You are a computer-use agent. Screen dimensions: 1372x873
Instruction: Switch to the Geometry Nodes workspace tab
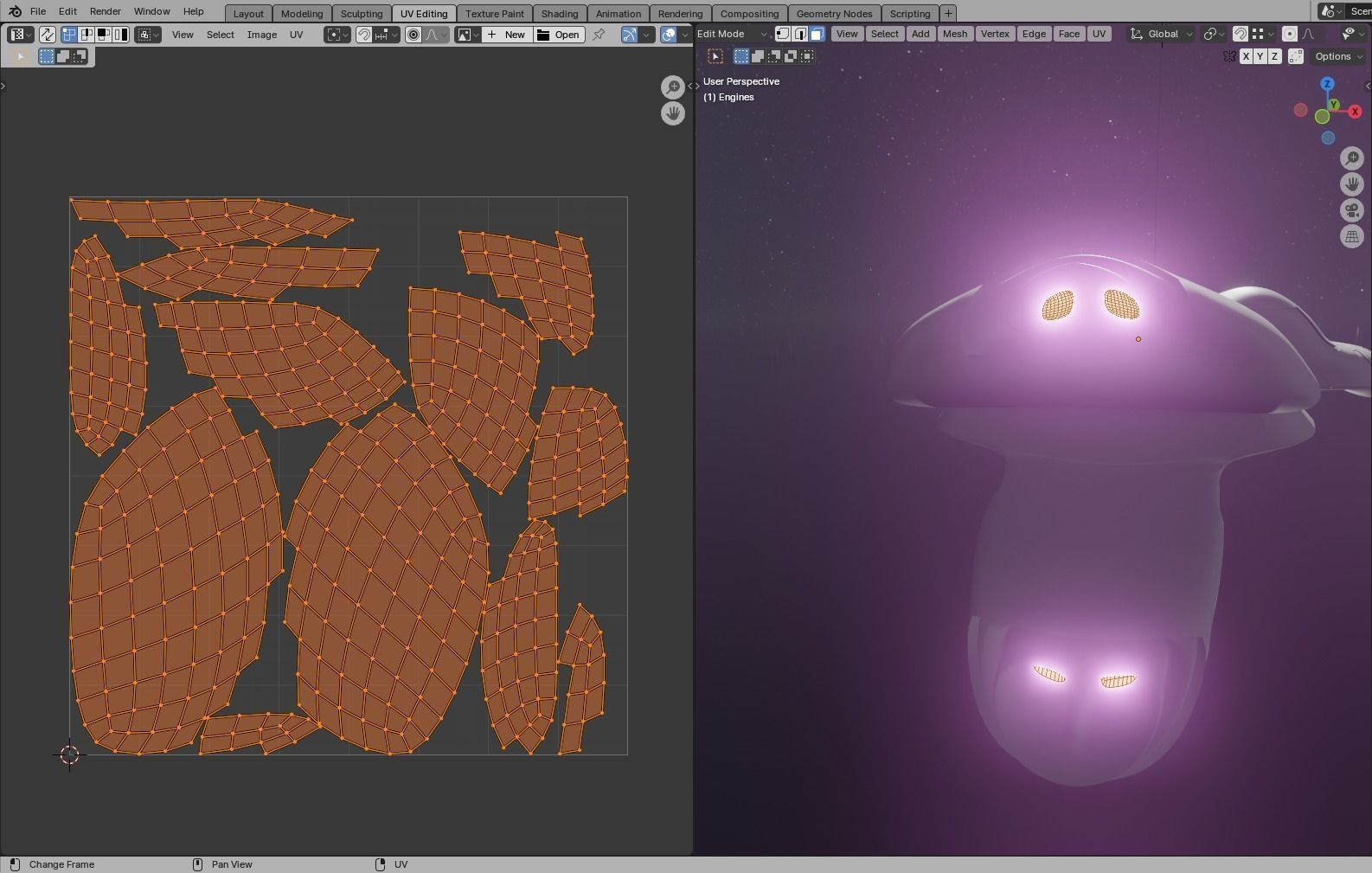pos(834,13)
